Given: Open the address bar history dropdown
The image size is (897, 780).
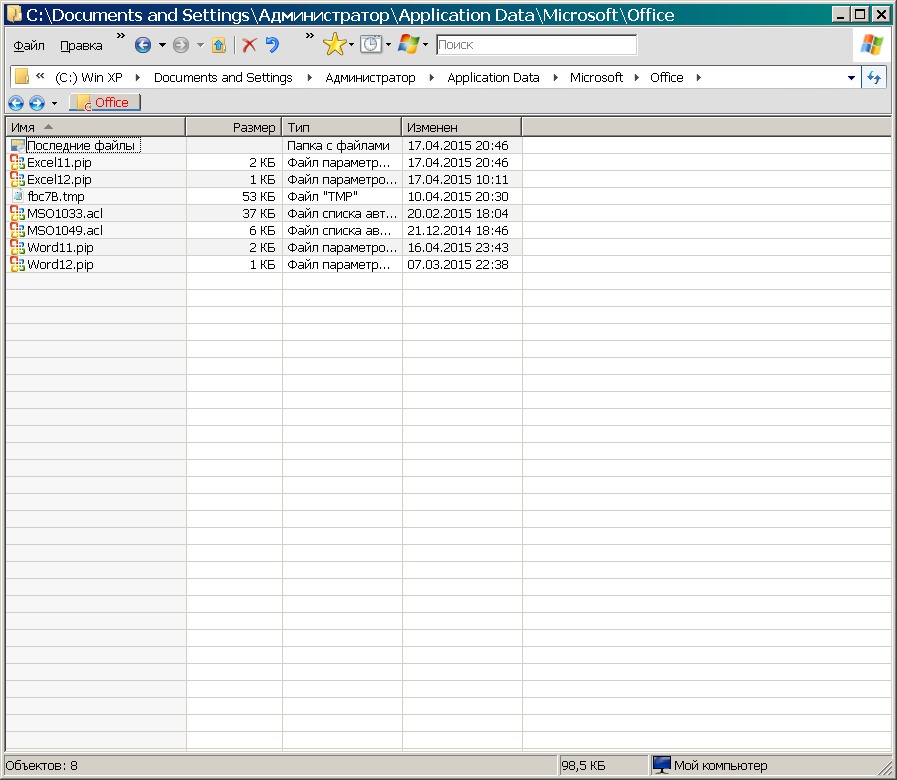Looking at the screenshot, I should point(851,78).
